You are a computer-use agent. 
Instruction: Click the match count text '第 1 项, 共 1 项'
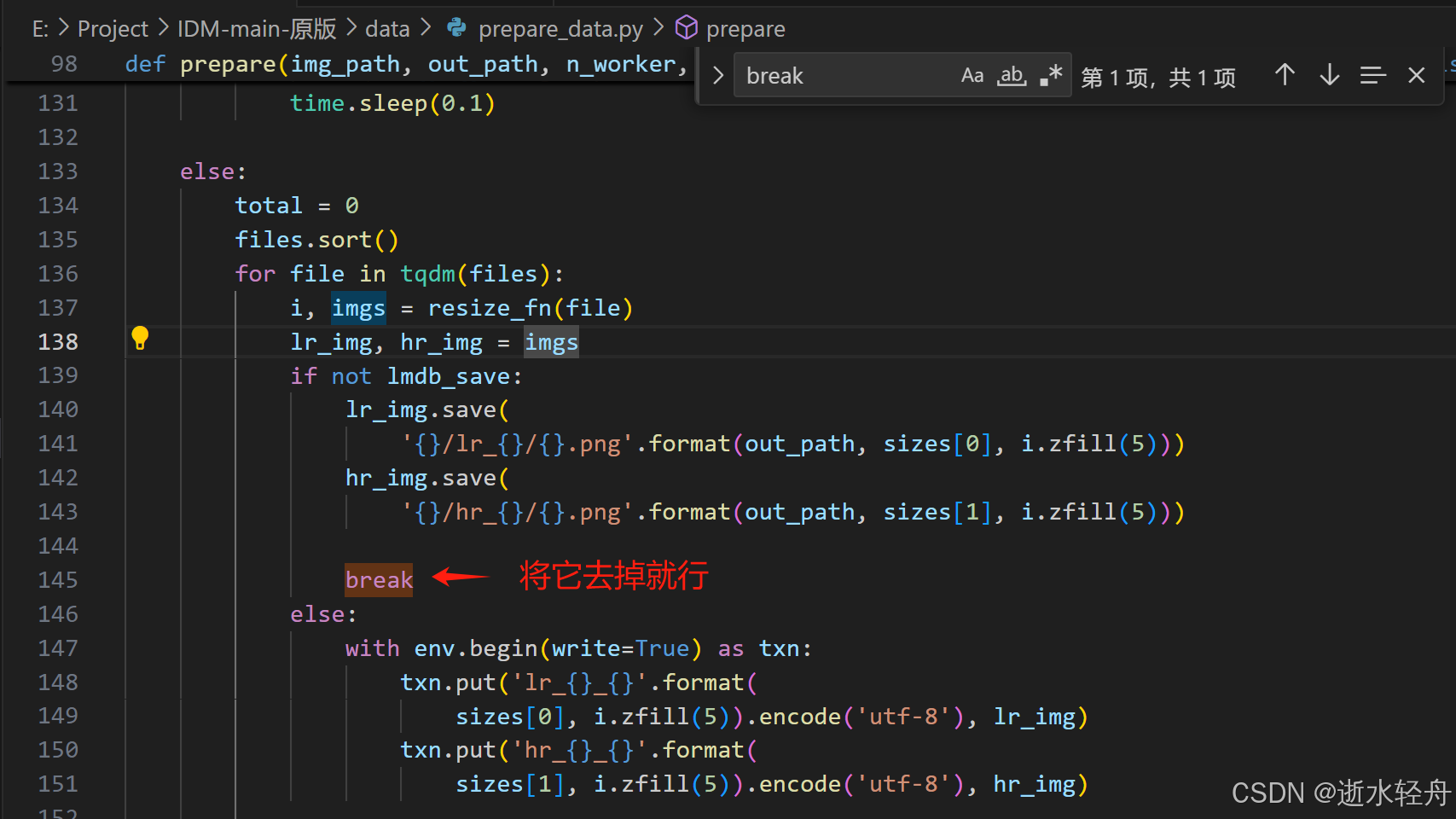[x=1158, y=78]
